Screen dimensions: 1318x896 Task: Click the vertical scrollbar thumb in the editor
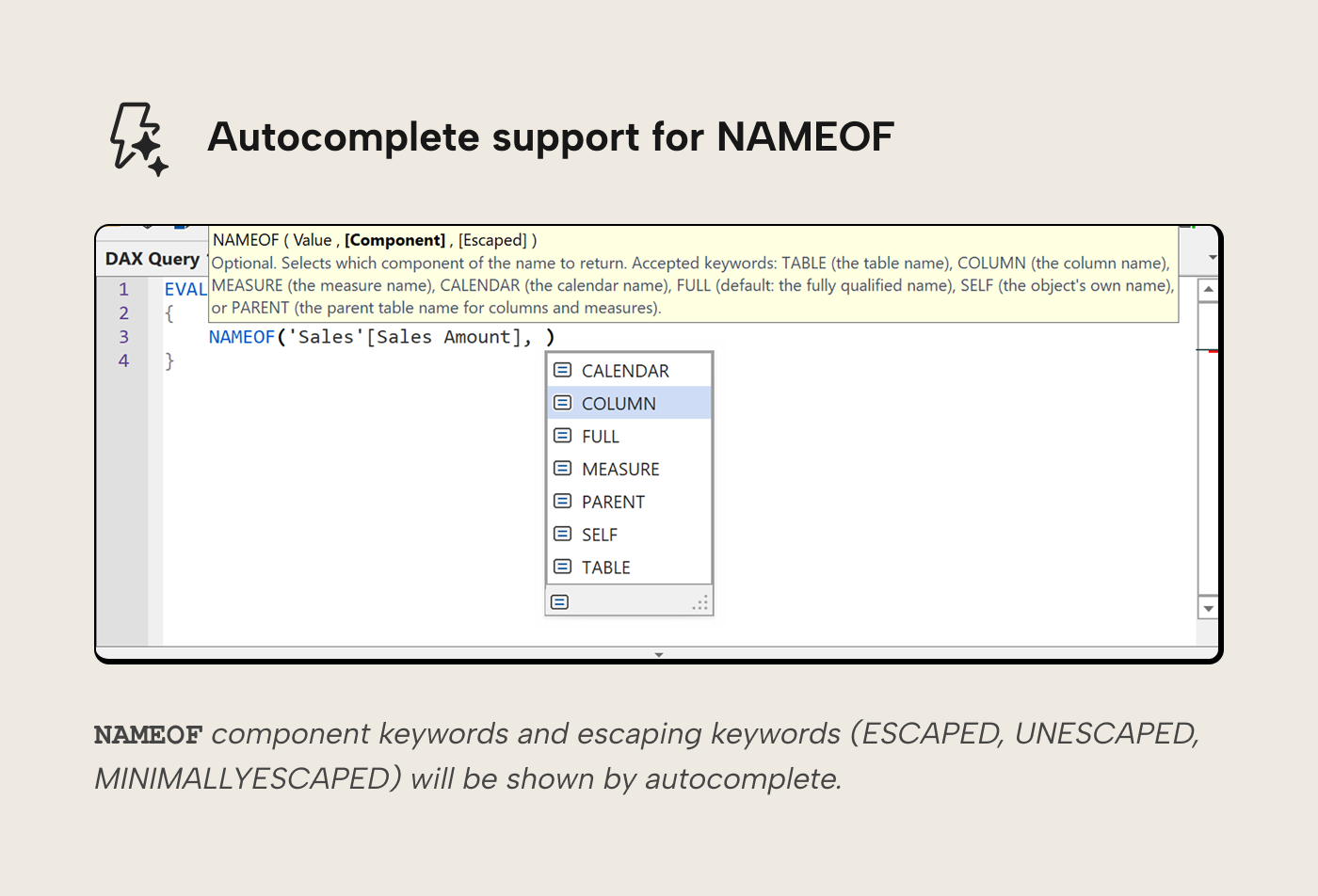pyautogui.click(x=1209, y=448)
